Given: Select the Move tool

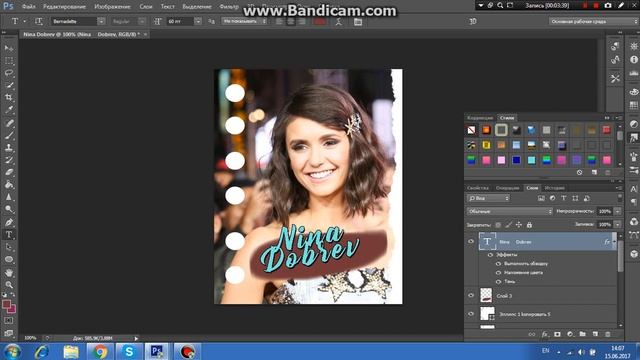Looking at the screenshot, I should click(x=9, y=48).
